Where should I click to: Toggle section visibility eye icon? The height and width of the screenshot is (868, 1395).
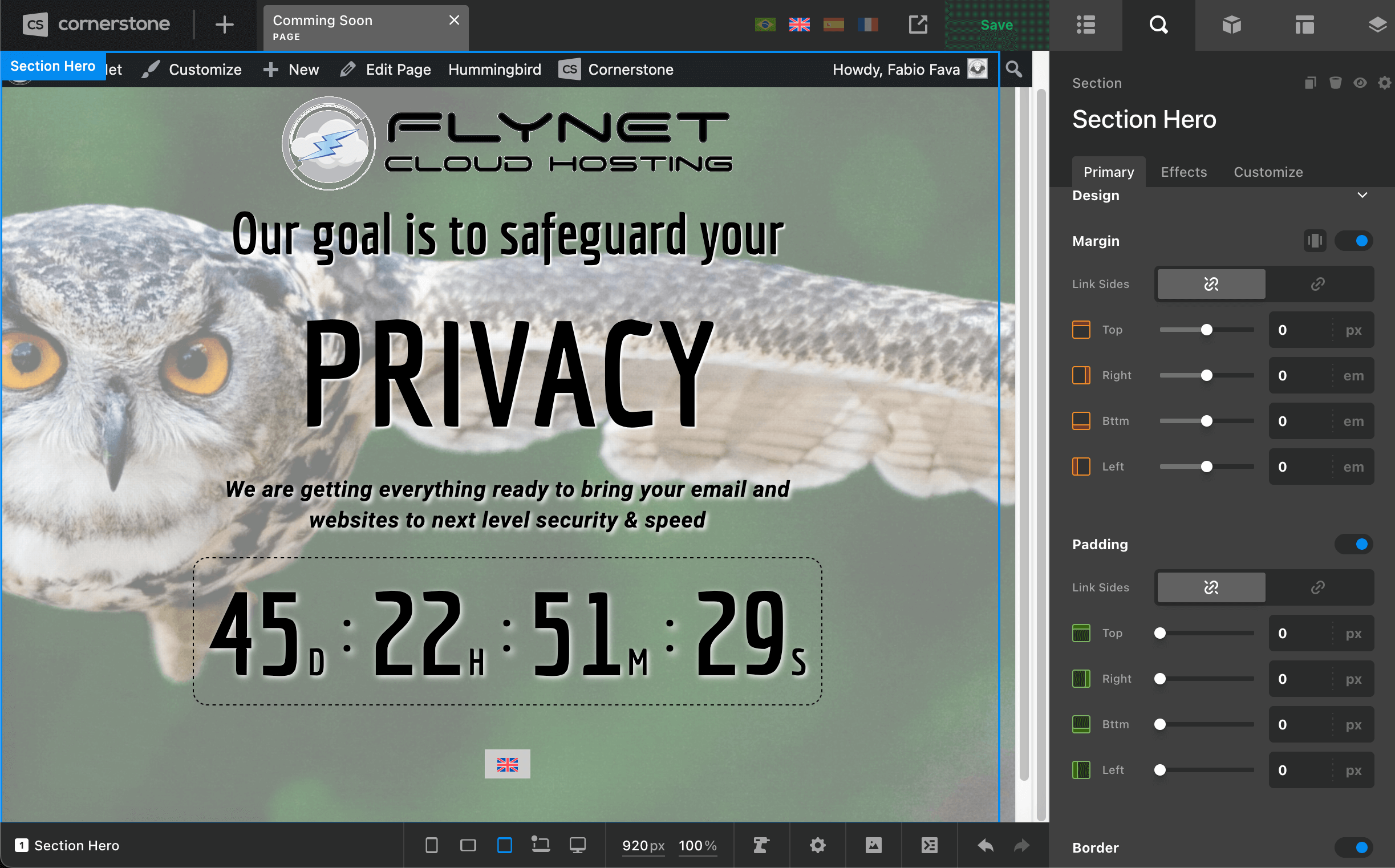[x=1360, y=83]
